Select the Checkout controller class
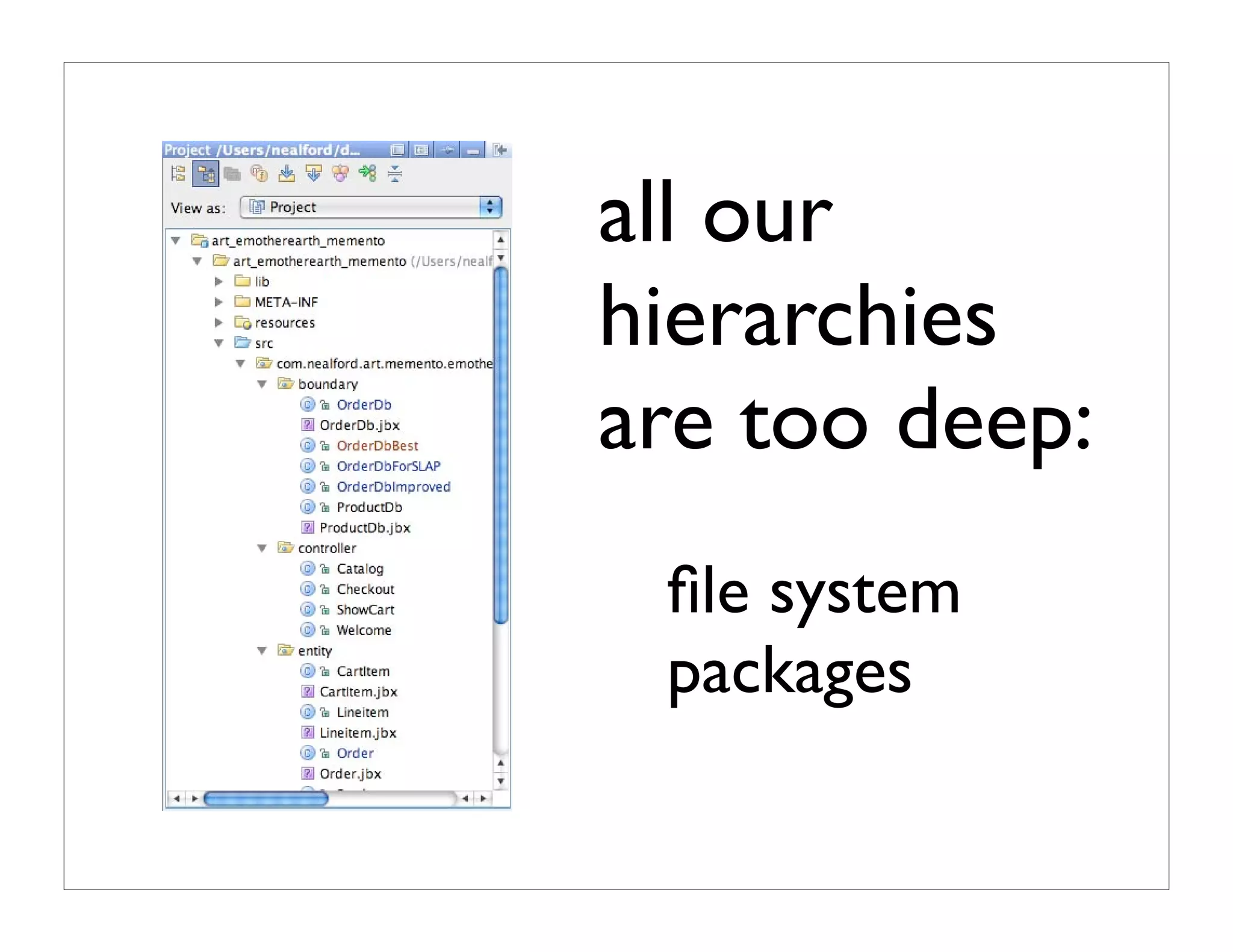Viewport: 1233px width, 952px height. pyautogui.click(x=365, y=589)
